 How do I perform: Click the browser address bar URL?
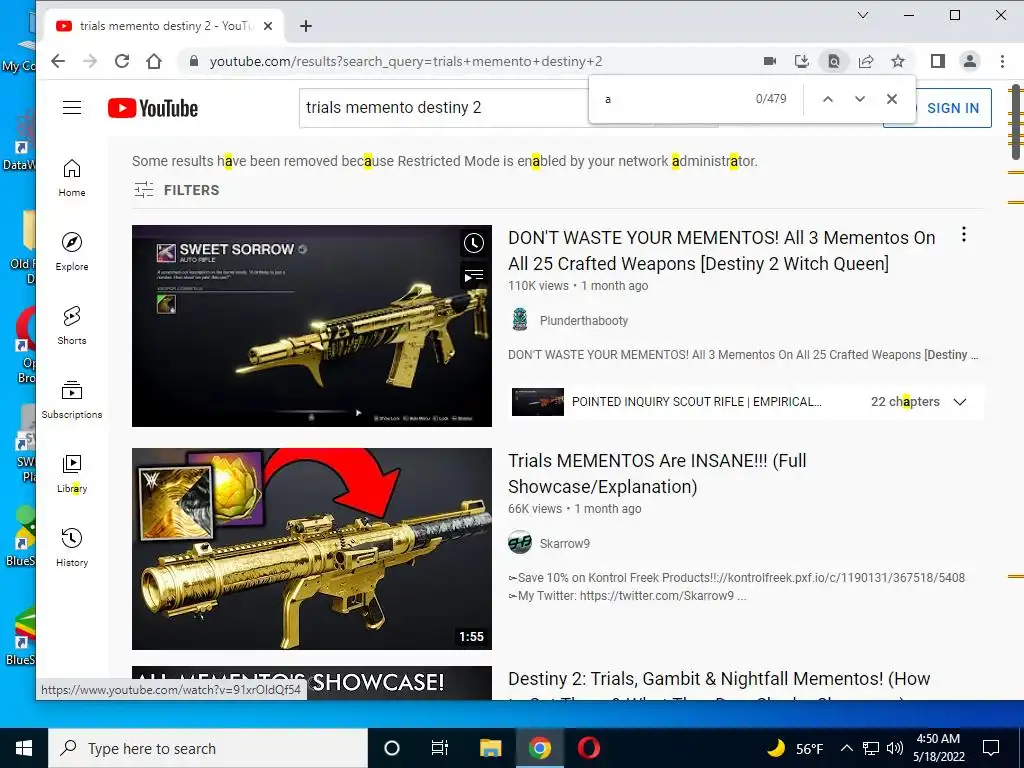[406, 61]
